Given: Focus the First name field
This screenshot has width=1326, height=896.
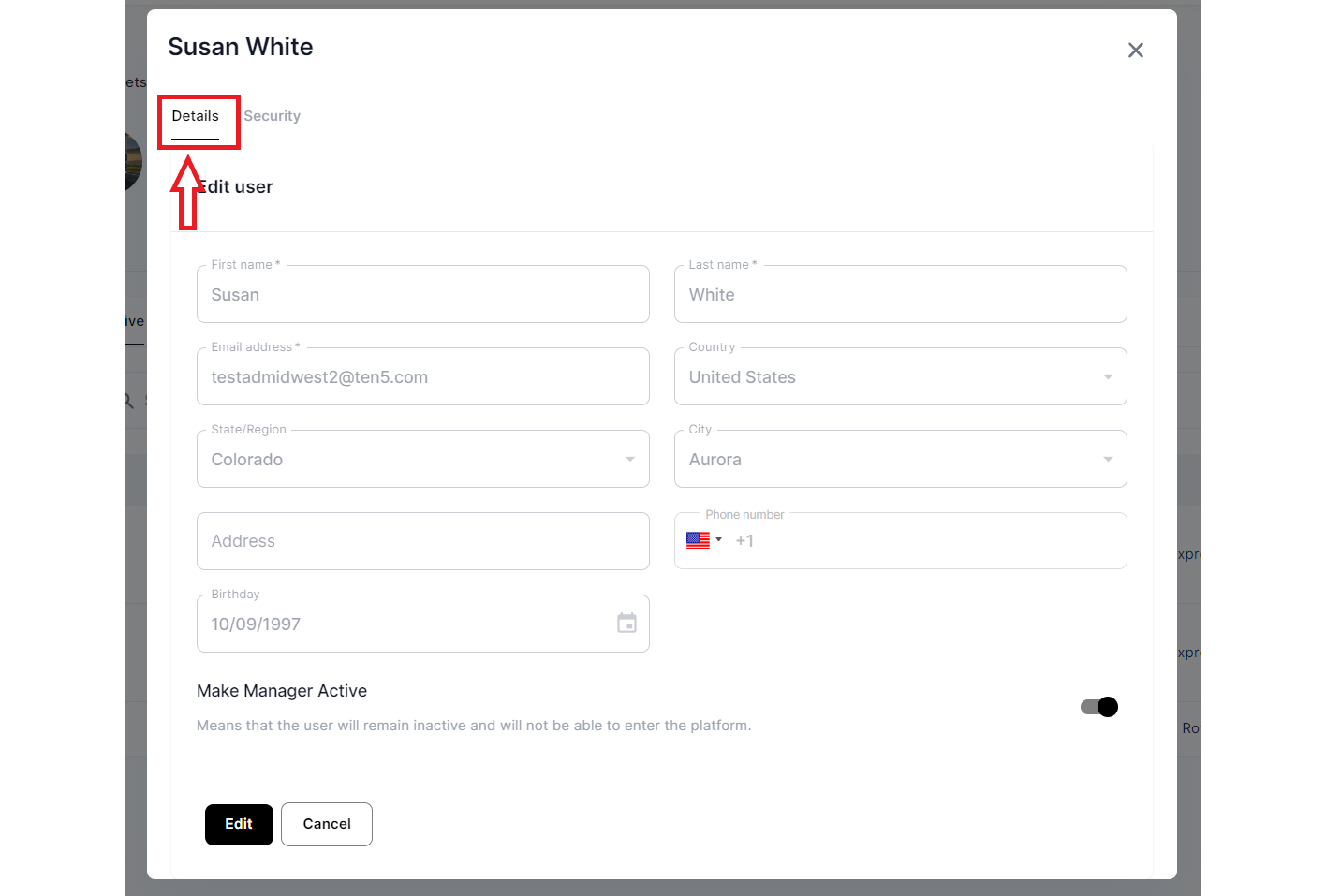Looking at the screenshot, I should tap(421, 295).
